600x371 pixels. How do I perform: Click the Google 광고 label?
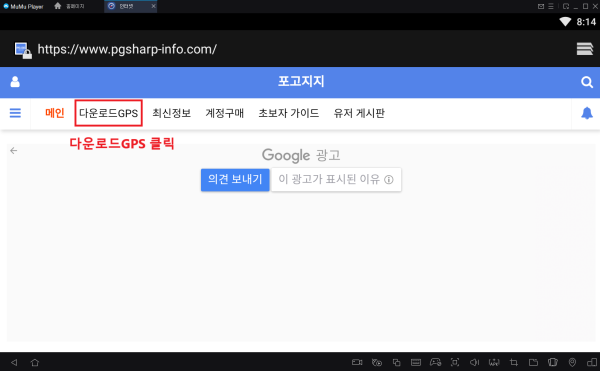tap(301, 155)
